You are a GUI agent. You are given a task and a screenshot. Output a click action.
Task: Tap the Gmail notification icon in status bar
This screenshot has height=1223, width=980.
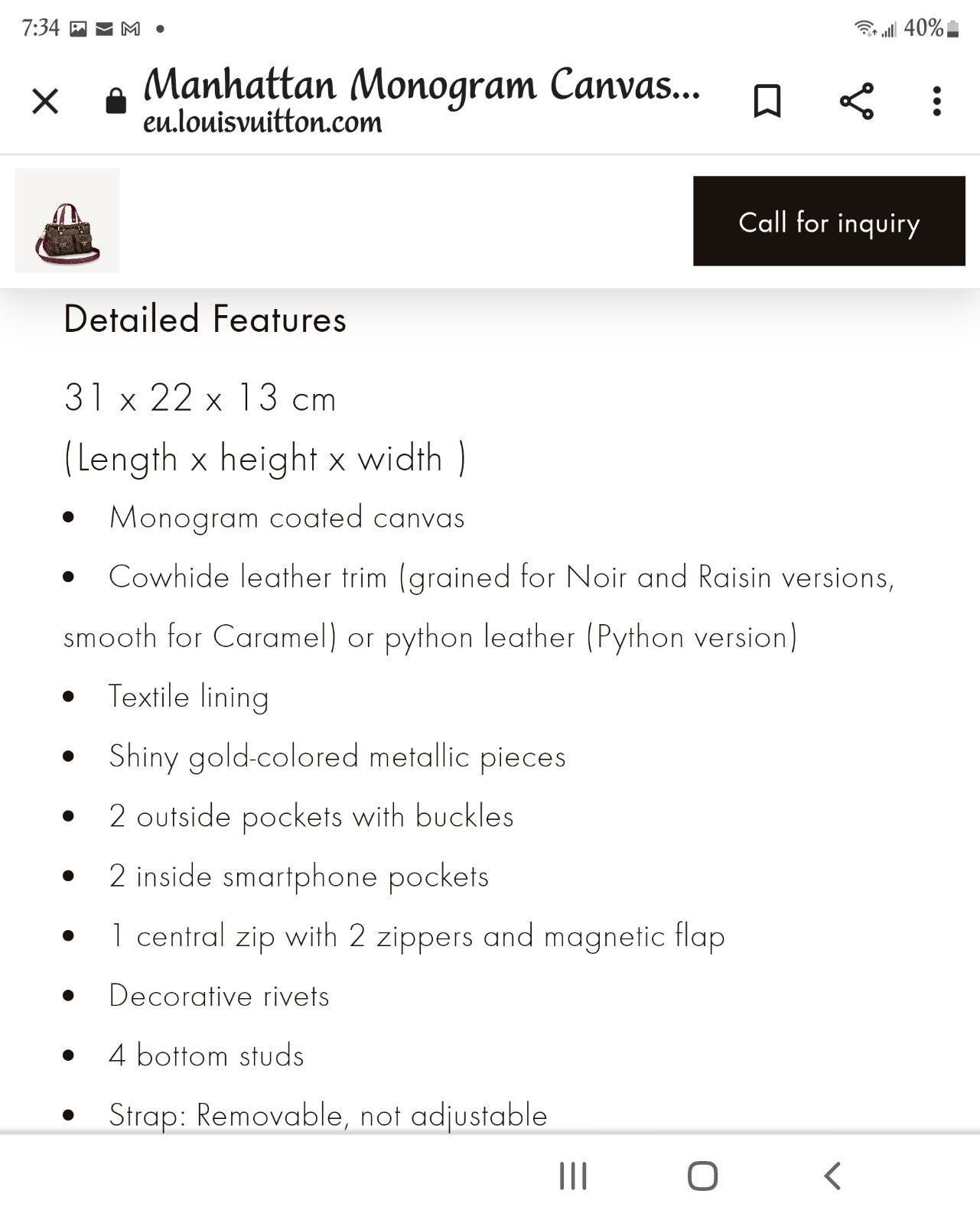[x=131, y=29]
